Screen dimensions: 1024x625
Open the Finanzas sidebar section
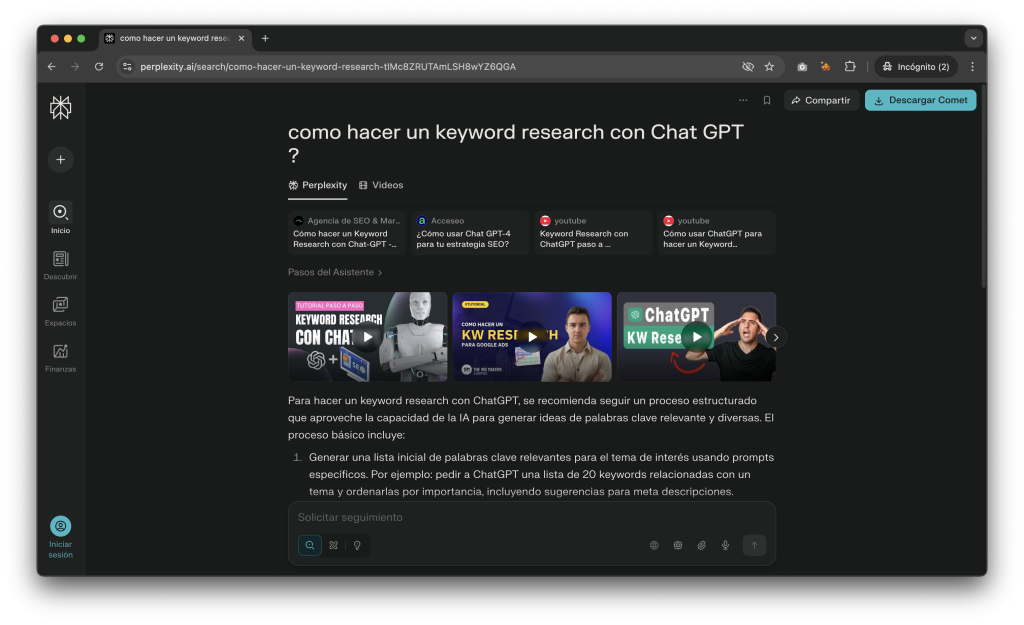point(60,352)
